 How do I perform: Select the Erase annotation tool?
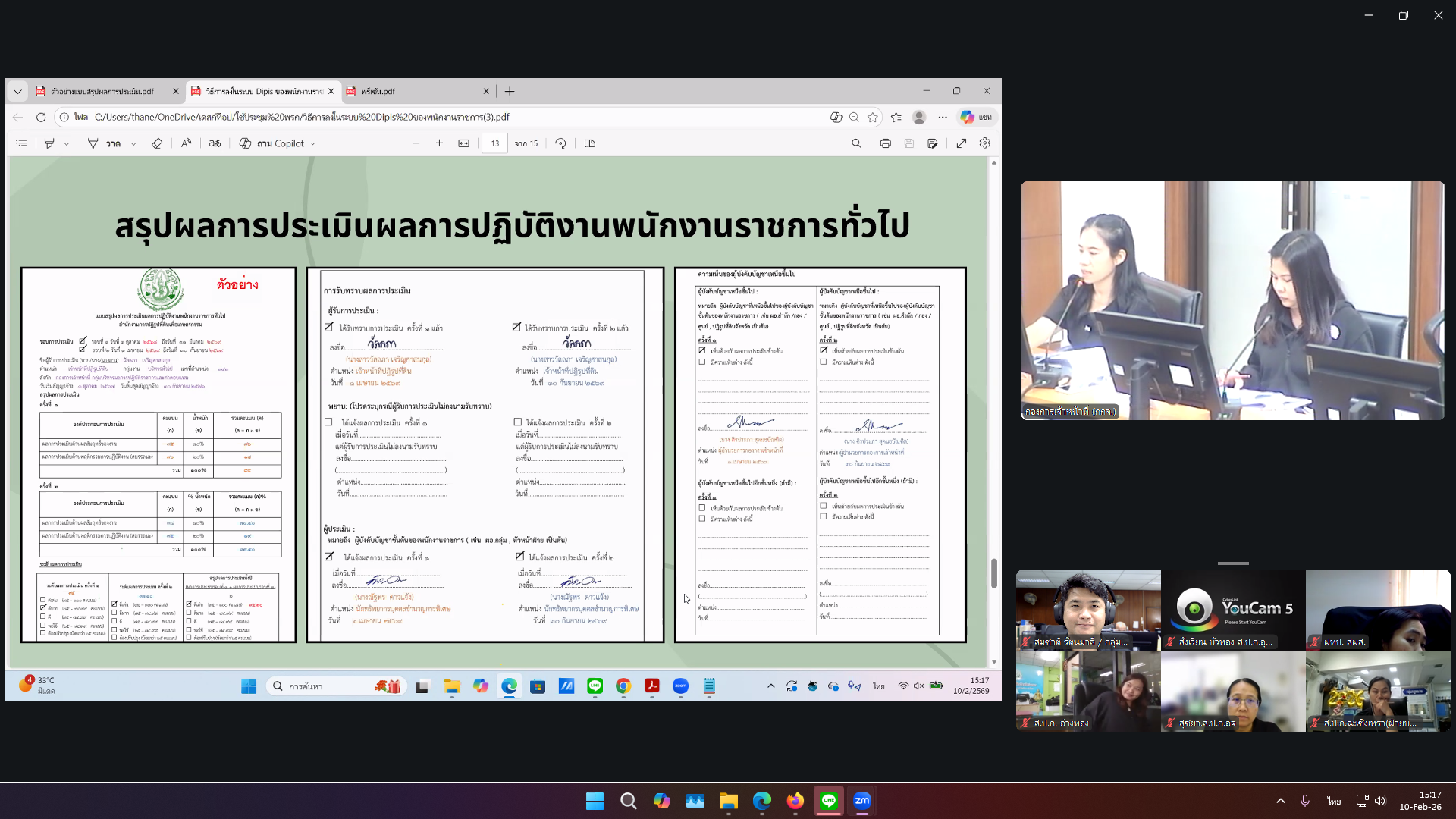click(157, 143)
